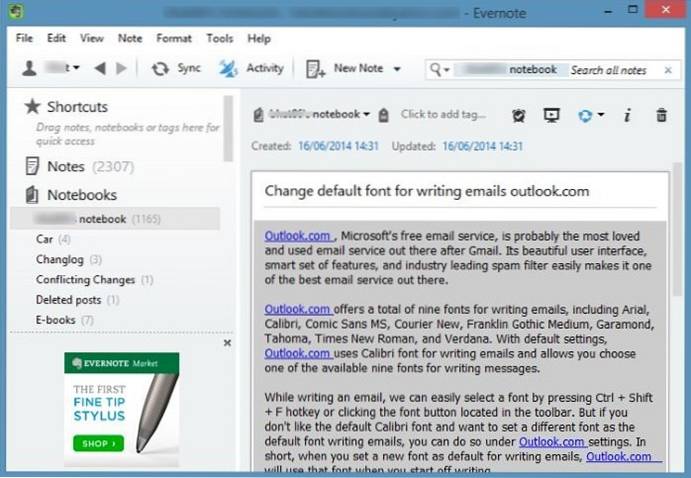Click the Shortcuts star icon

(32, 107)
